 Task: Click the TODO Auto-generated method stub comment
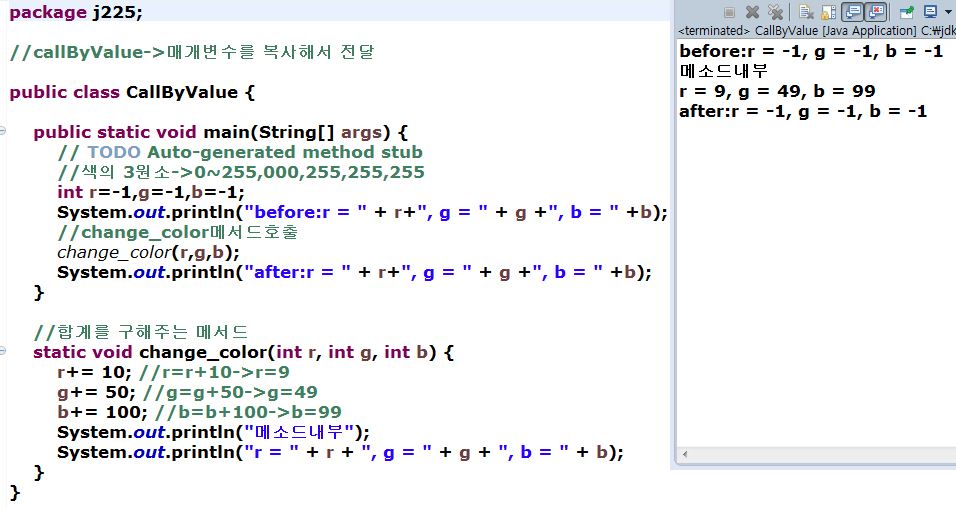coord(240,152)
